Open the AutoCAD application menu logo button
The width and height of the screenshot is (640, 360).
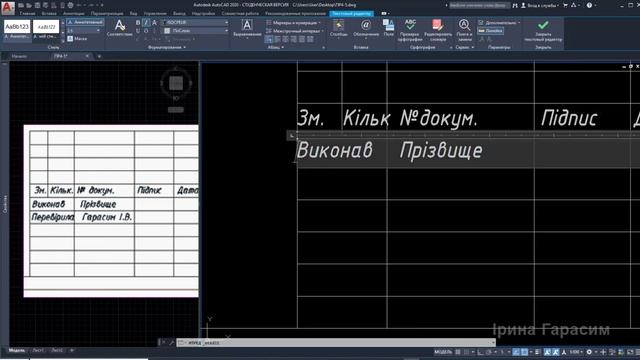click(x=8, y=7)
